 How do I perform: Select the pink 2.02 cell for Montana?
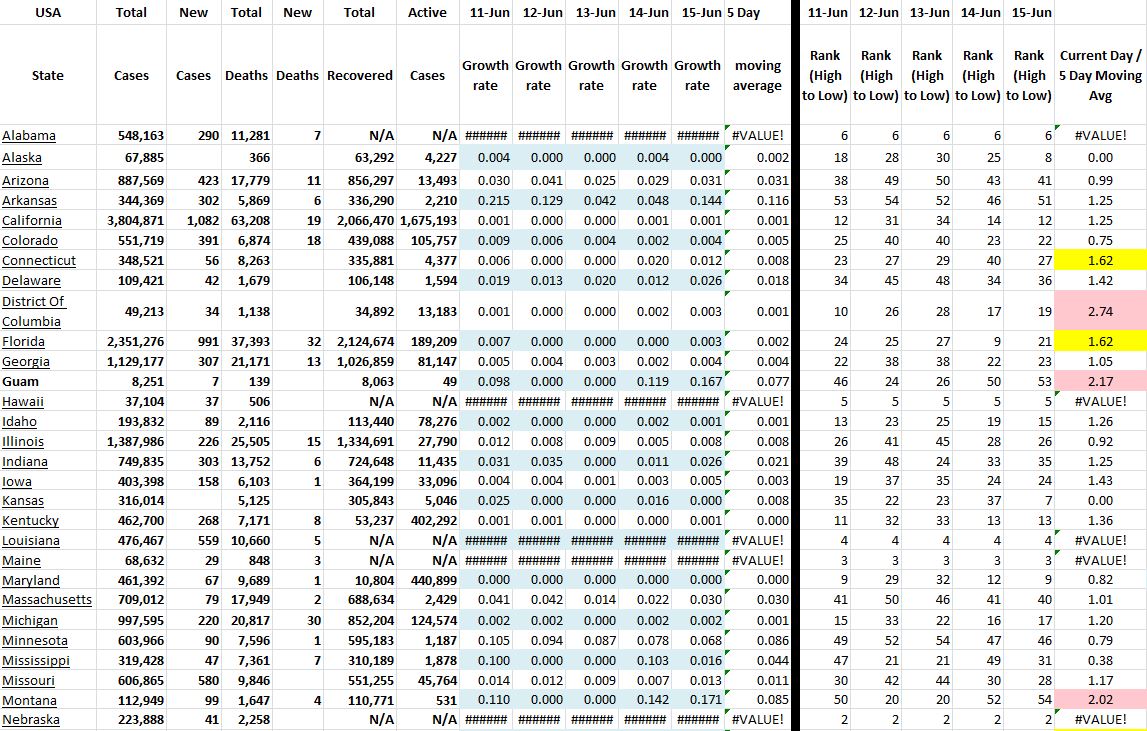[1100, 700]
